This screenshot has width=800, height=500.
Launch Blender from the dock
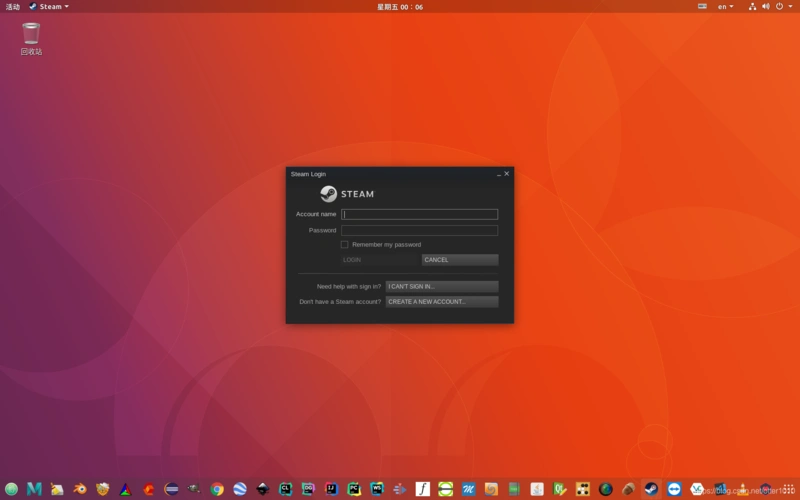pos(80,489)
